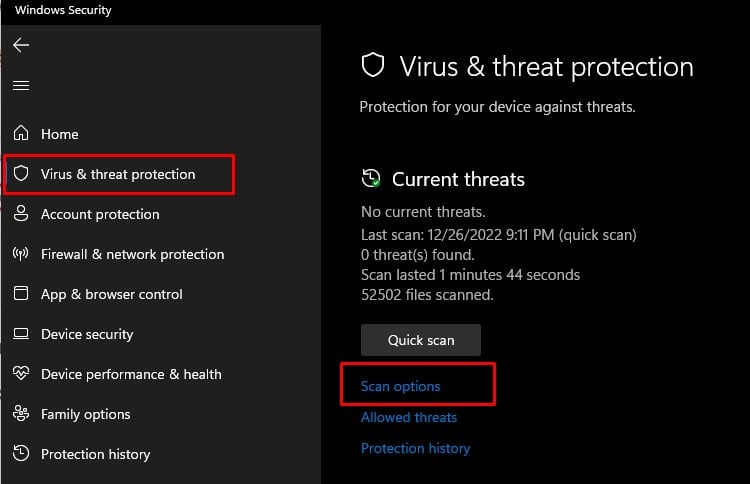This screenshot has width=750, height=484.
Task: Select Home in the sidebar
Action: [59, 134]
